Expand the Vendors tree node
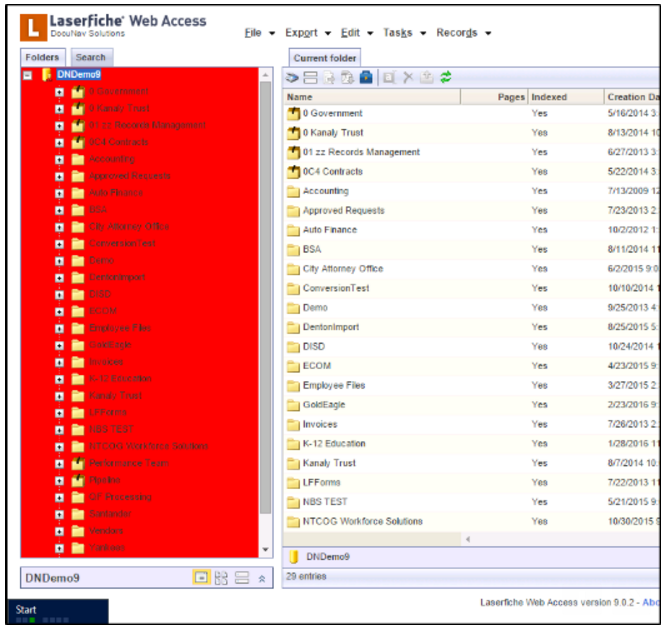The image size is (668, 630). (59, 532)
